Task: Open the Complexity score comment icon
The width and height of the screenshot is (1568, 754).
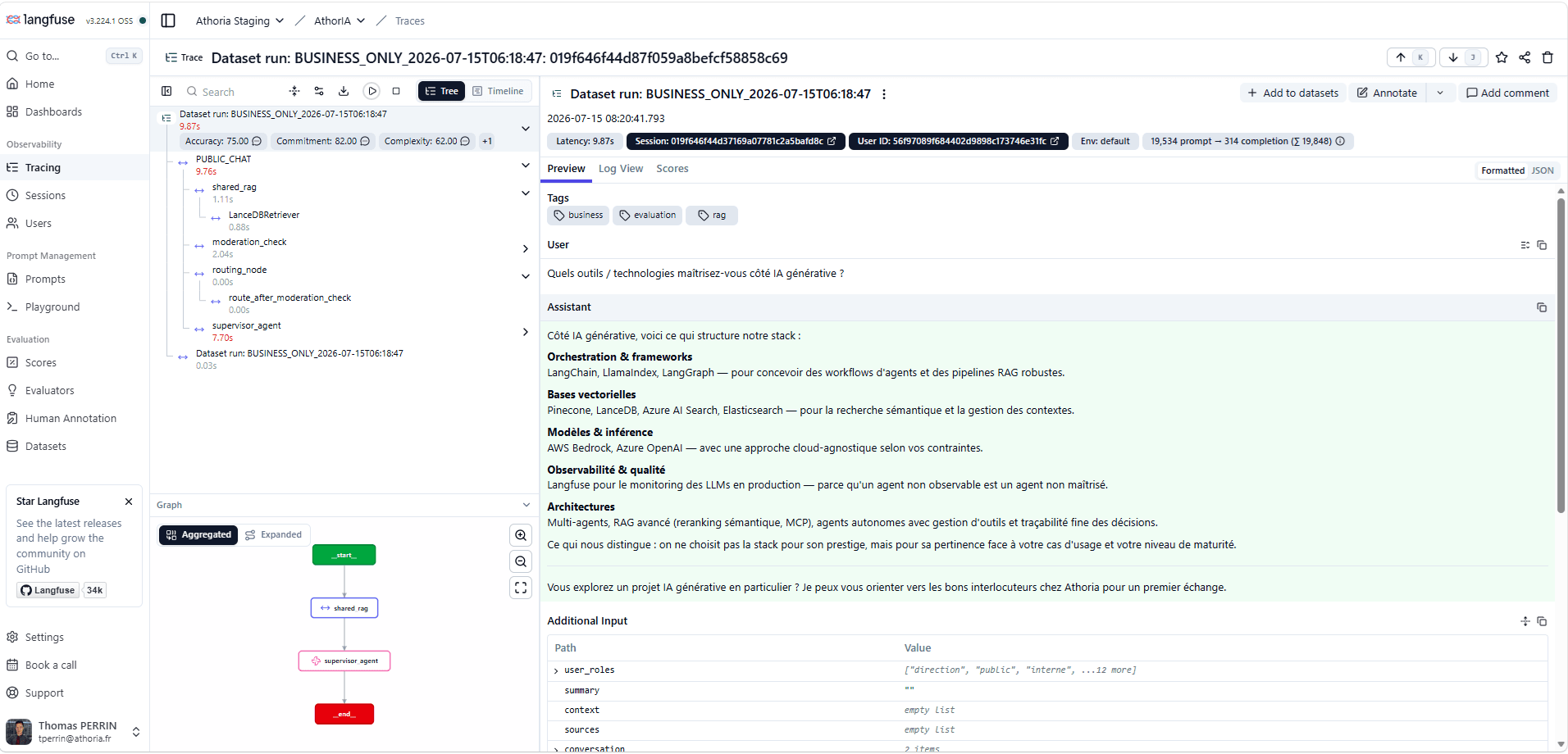Action: click(x=465, y=141)
